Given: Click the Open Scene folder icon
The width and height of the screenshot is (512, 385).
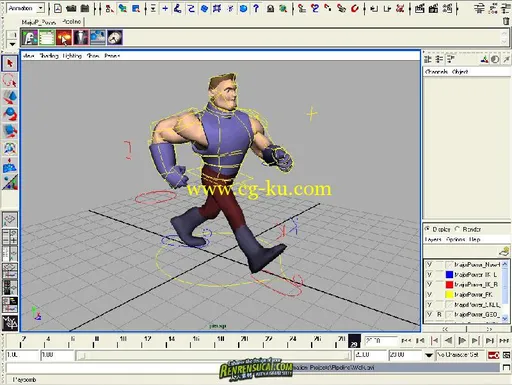Looking at the screenshot, I should click(x=71, y=8).
